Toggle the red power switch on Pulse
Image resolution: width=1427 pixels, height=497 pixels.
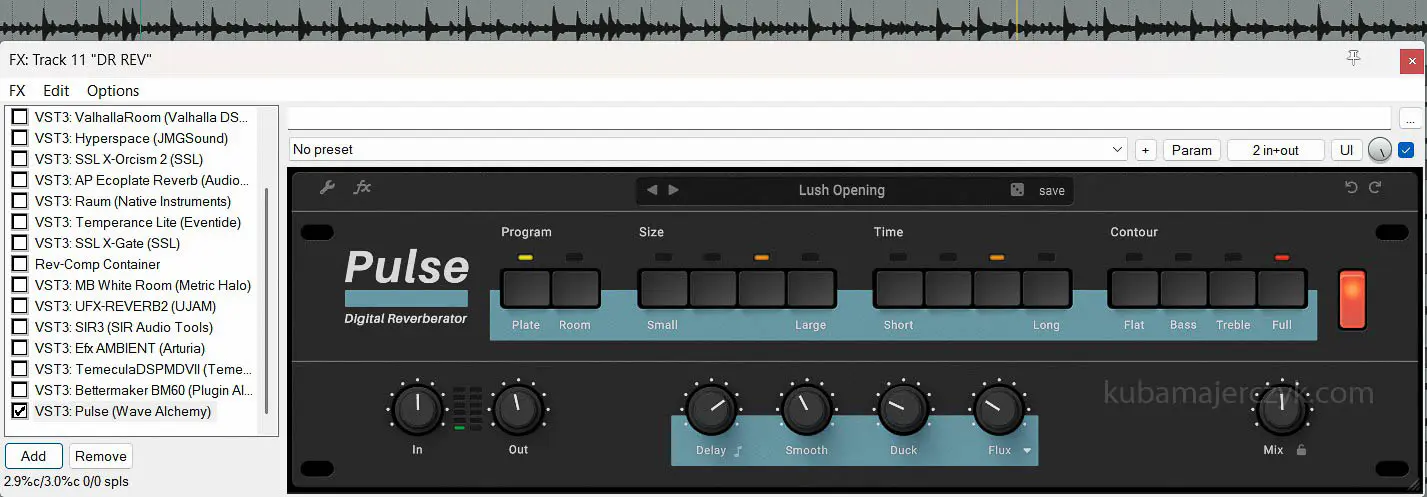tap(1351, 298)
